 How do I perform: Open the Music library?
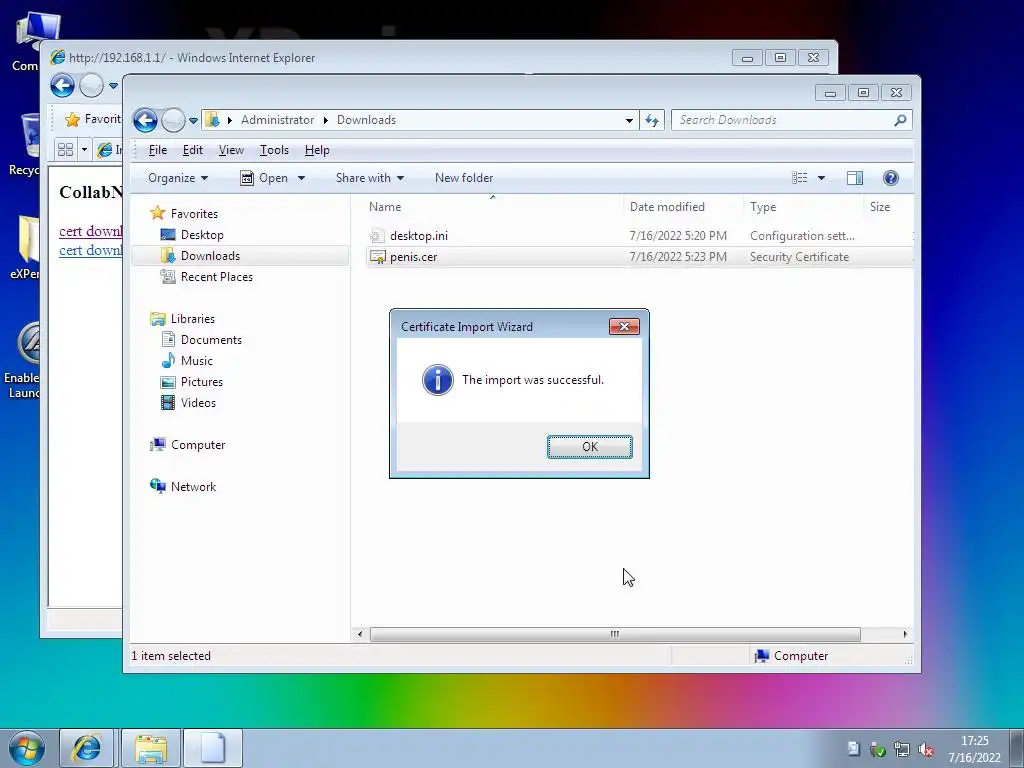click(x=197, y=360)
